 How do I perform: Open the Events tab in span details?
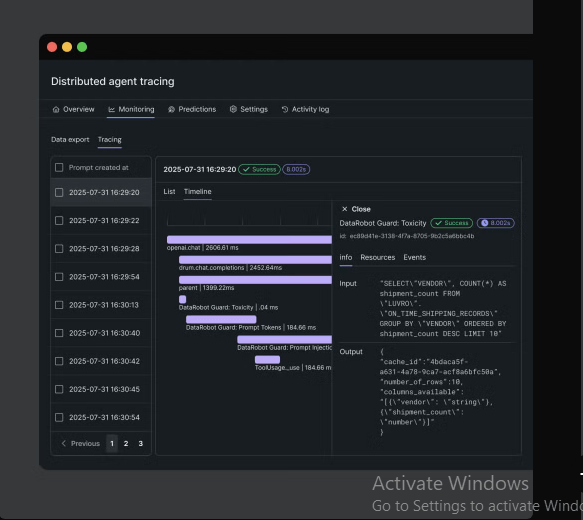click(415, 257)
